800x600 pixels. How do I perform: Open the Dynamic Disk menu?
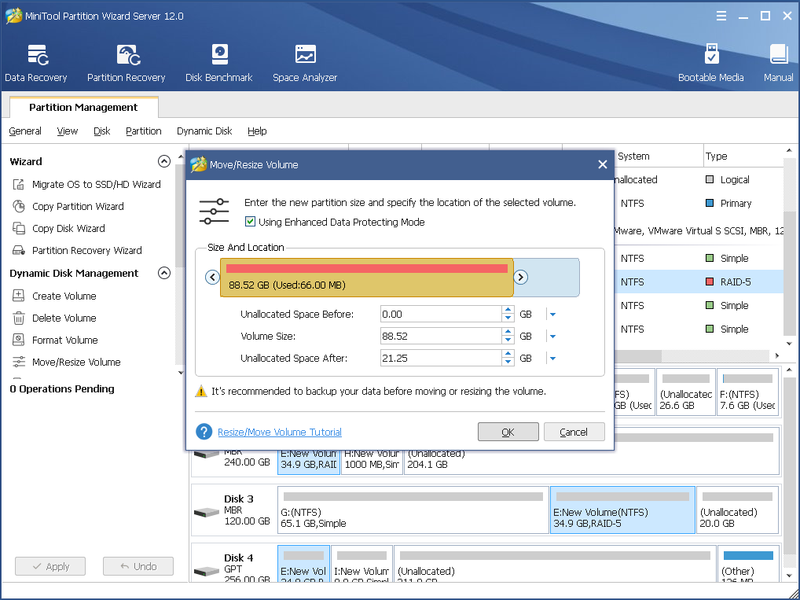204,131
